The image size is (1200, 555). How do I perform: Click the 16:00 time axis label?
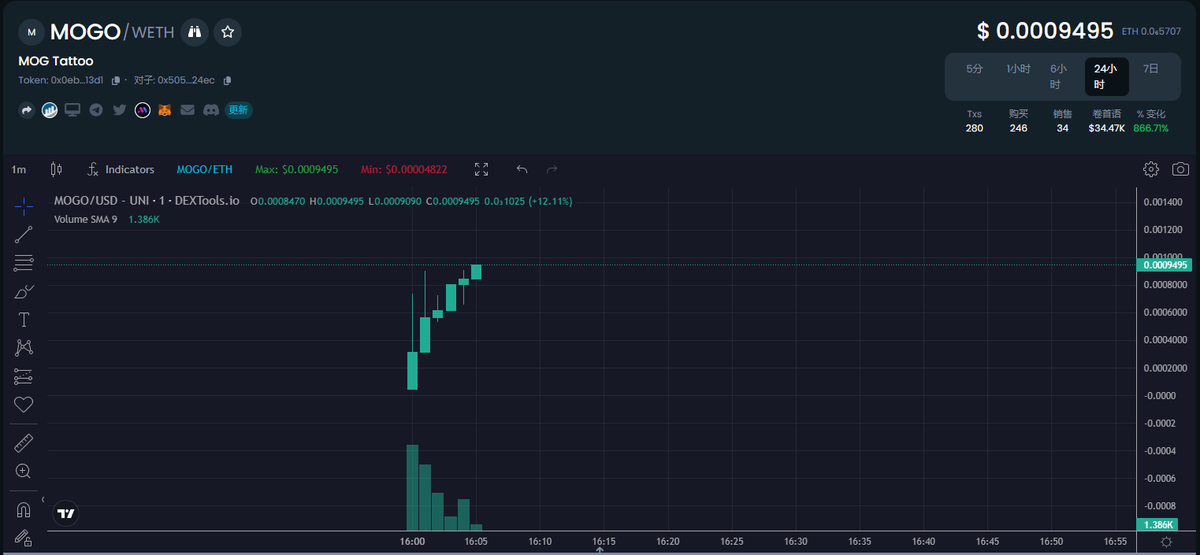click(x=412, y=541)
